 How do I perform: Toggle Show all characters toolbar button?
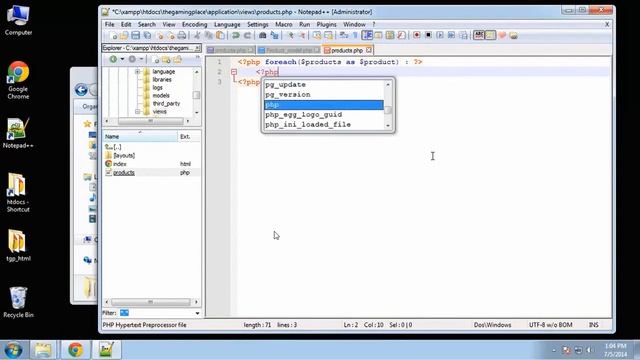[355, 36]
